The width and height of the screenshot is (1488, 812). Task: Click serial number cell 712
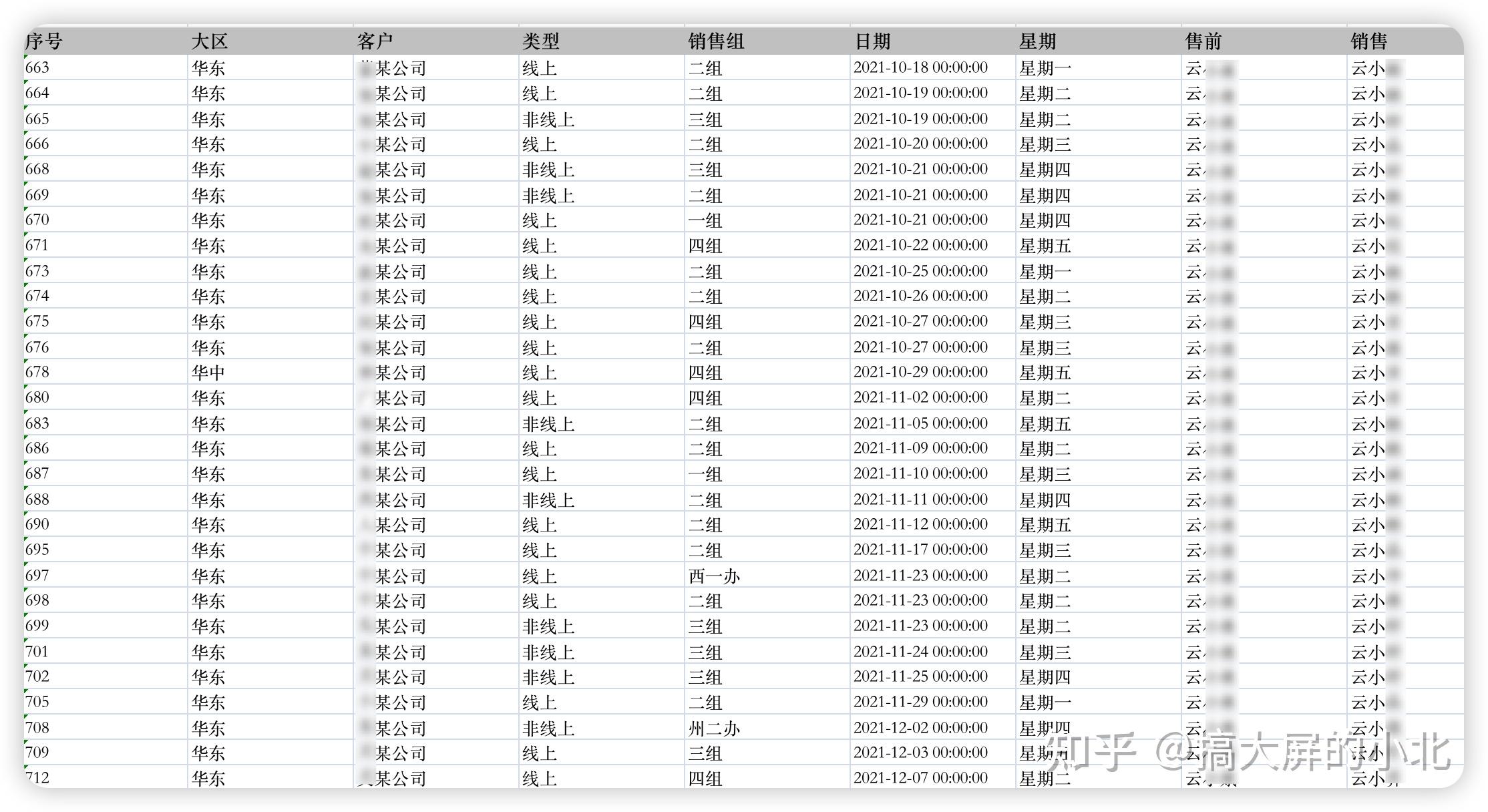click(37, 778)
